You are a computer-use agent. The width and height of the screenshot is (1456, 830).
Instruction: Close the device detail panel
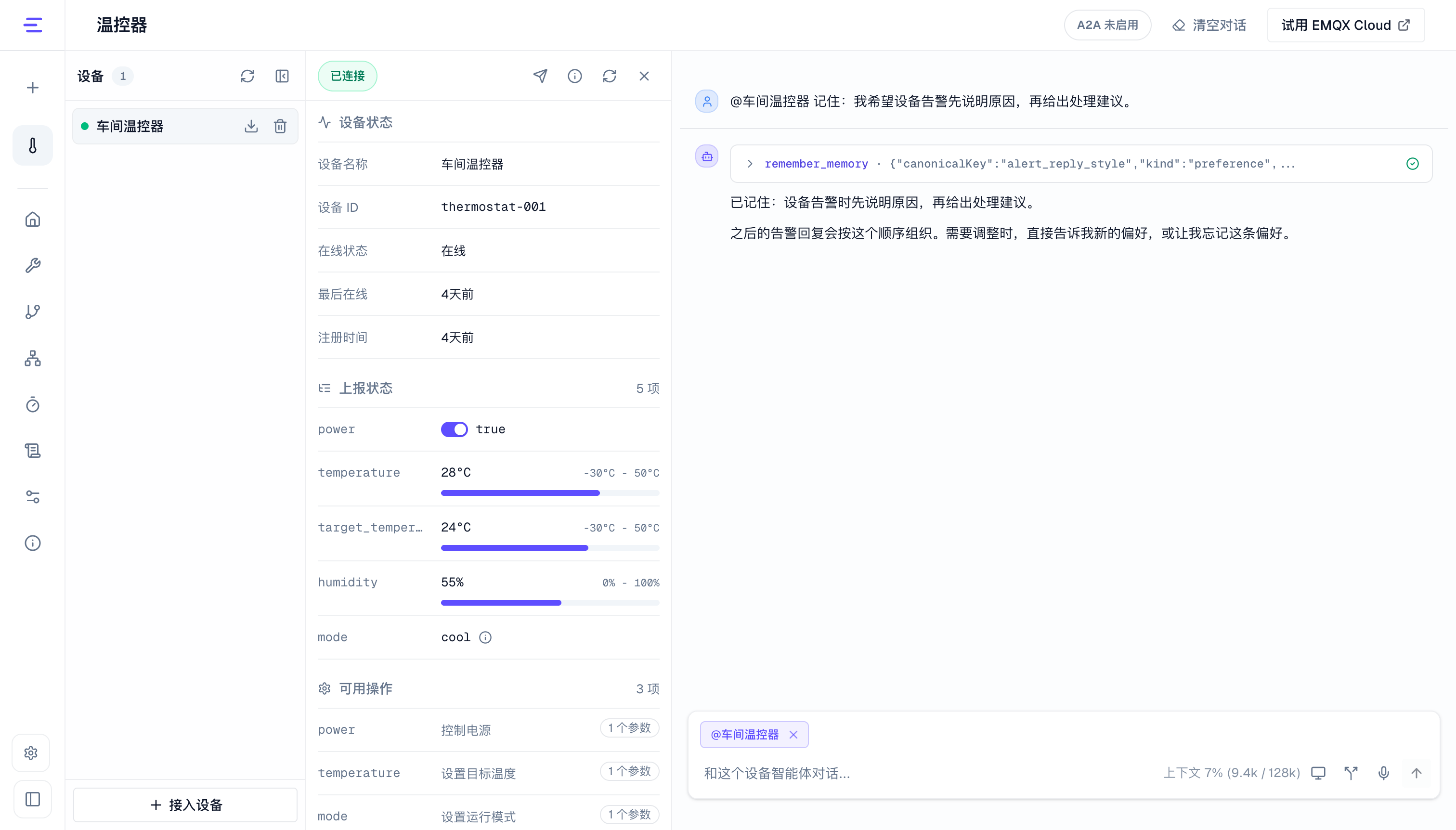pyautogui.click(x=644, y=76)
